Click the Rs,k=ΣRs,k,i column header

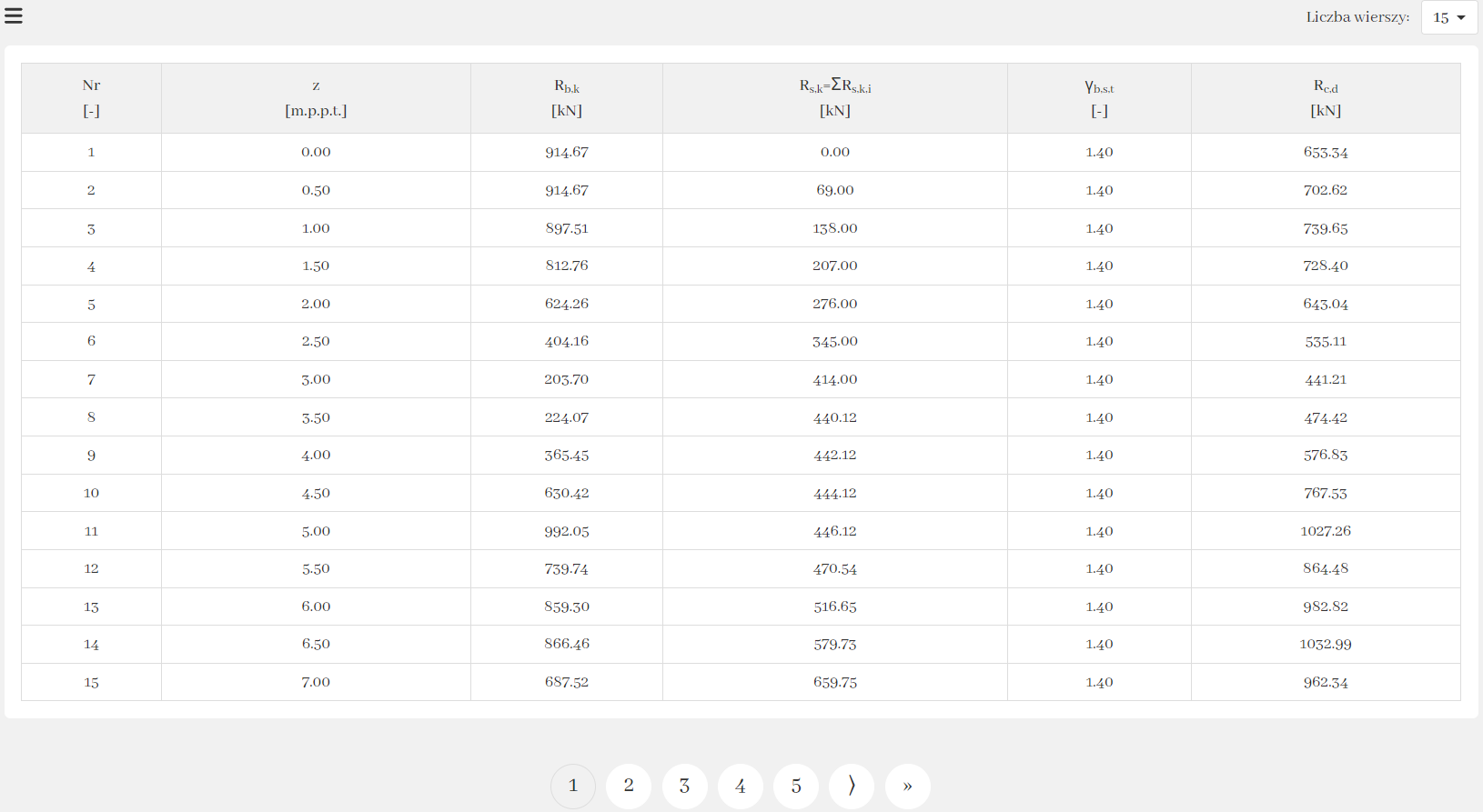click(834, 97)
